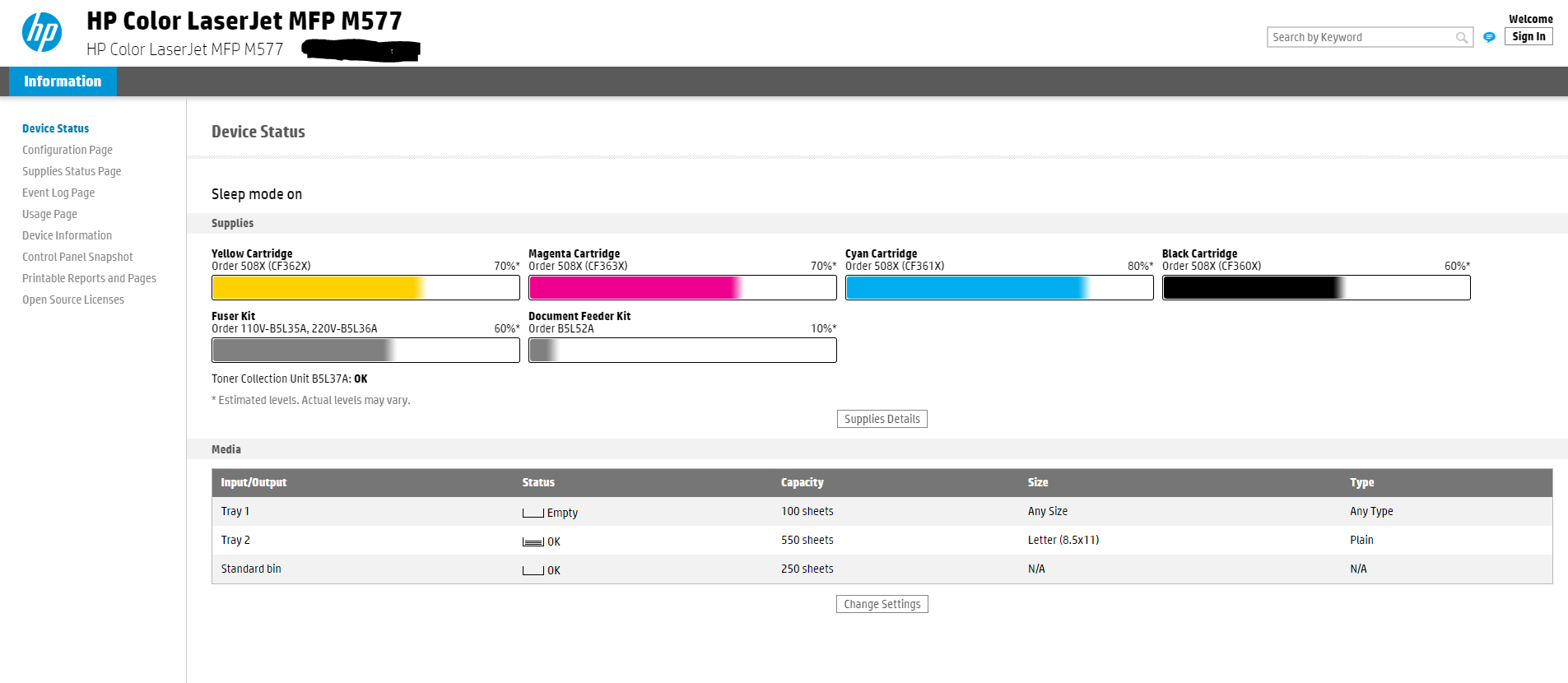Click the Toner Collection Unit status text
Image resolution: width=1568 pixels, height=683 pixels.
290,379
